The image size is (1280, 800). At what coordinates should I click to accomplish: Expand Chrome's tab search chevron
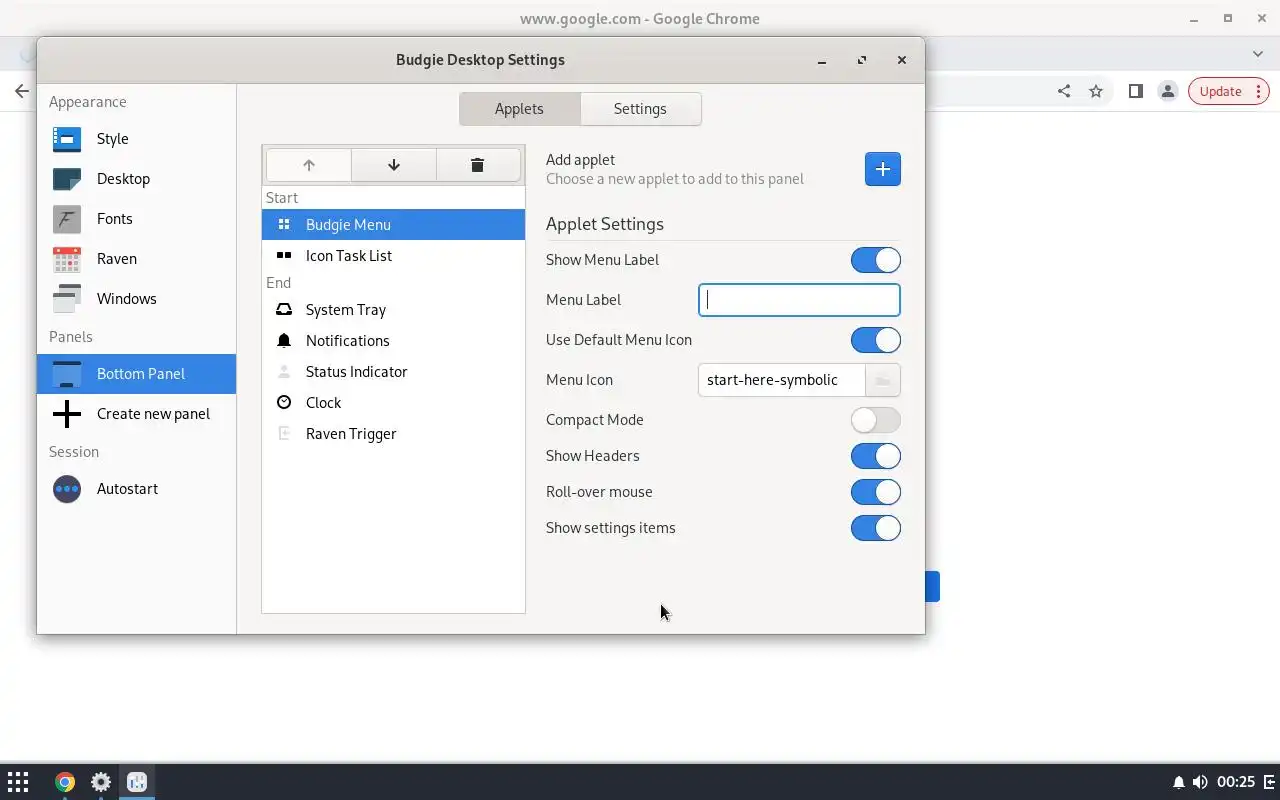(1258, 54)
